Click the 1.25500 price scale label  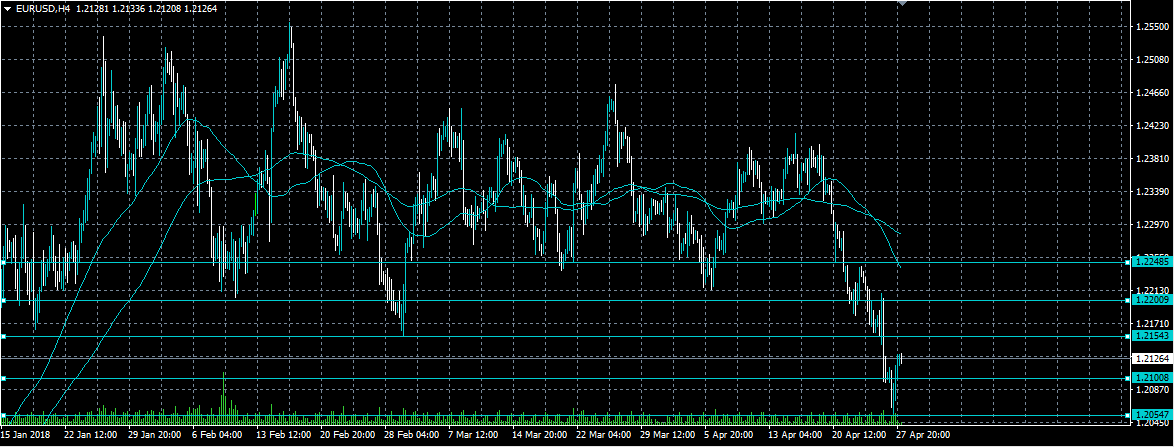[1152, 27]
